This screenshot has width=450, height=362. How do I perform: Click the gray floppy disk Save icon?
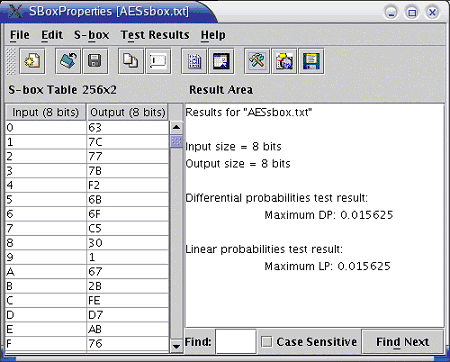(x=95, y=61)
